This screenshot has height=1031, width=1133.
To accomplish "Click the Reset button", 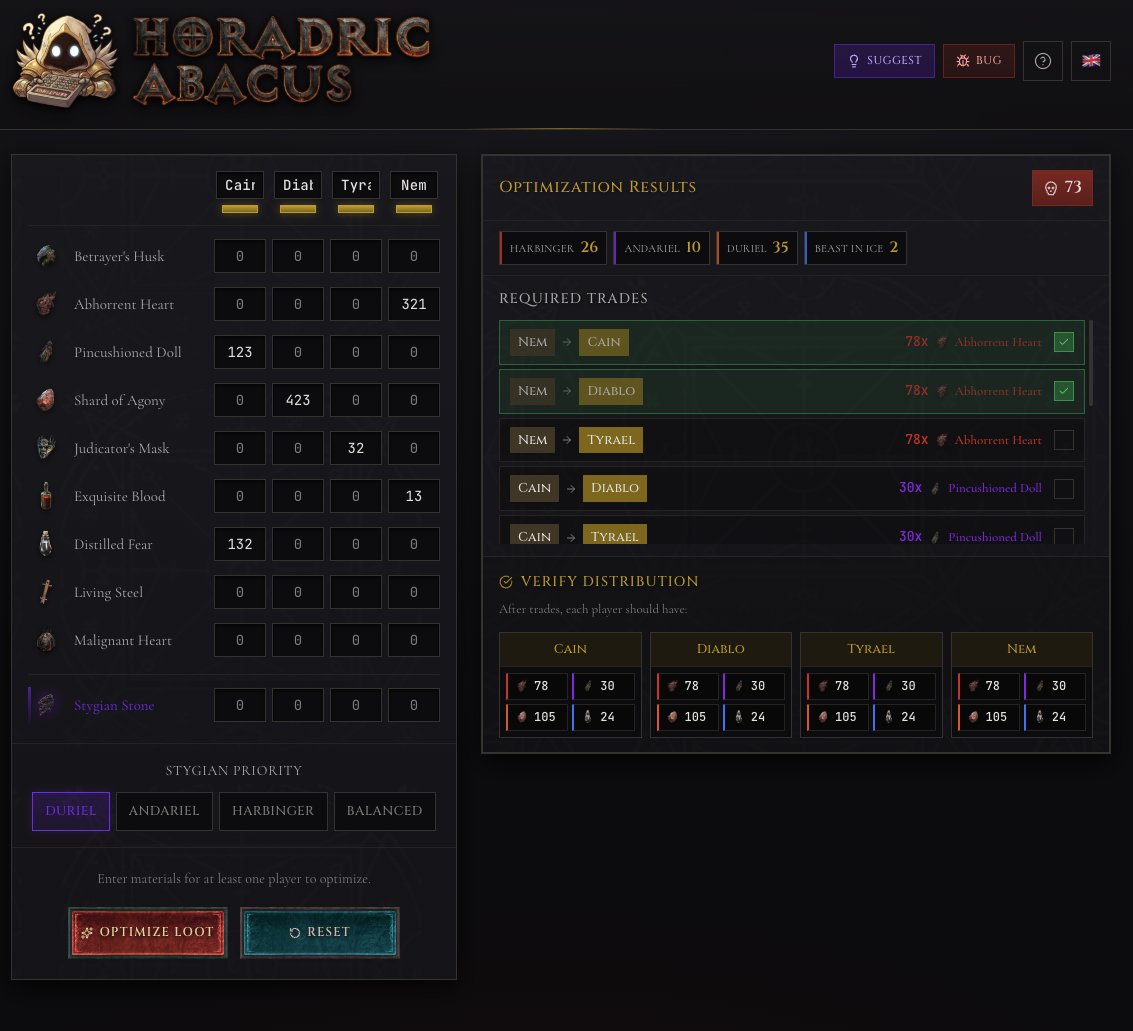I will click(x=320, y=932).
